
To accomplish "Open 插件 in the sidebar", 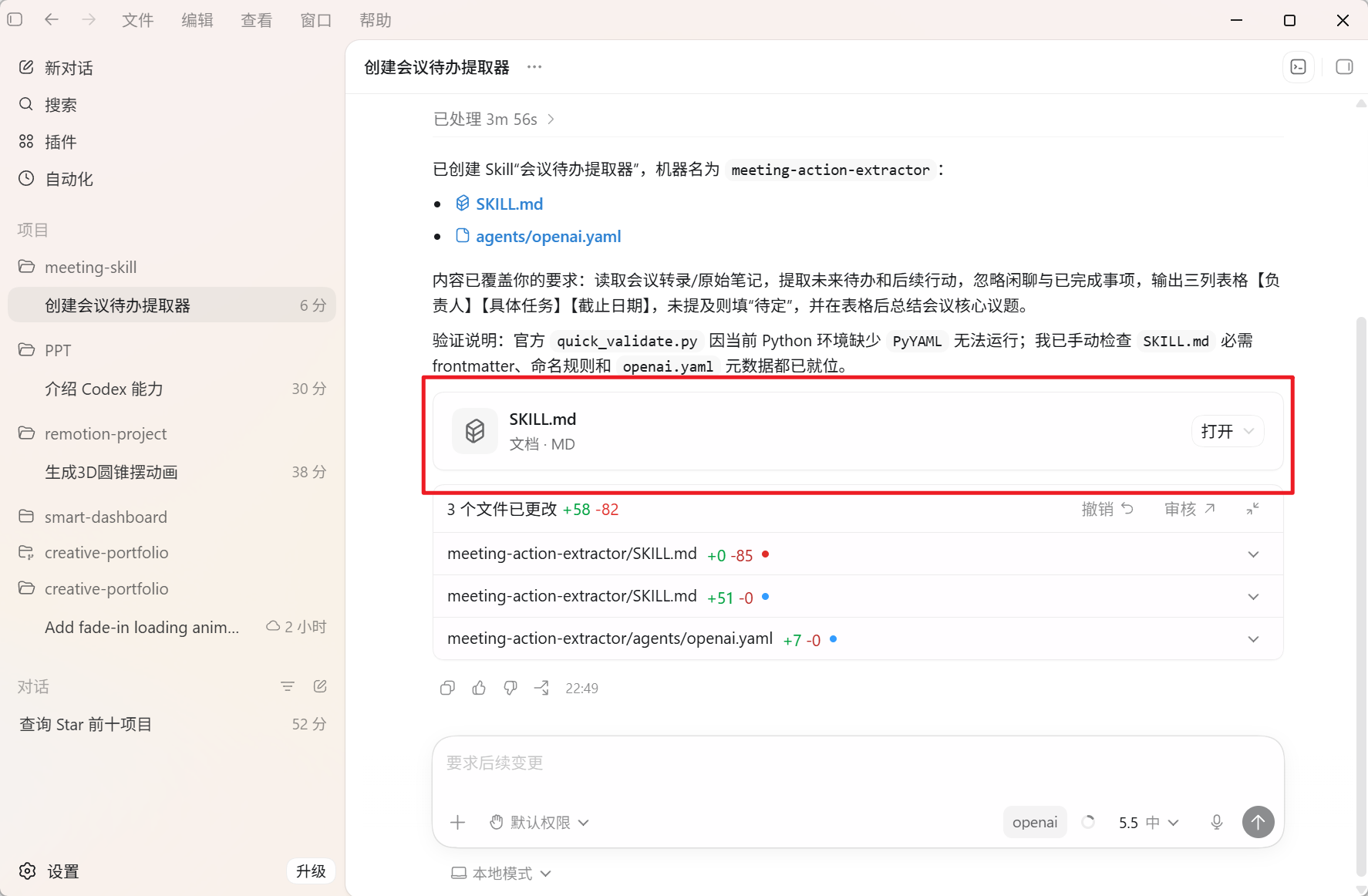I will pos(172,142).
